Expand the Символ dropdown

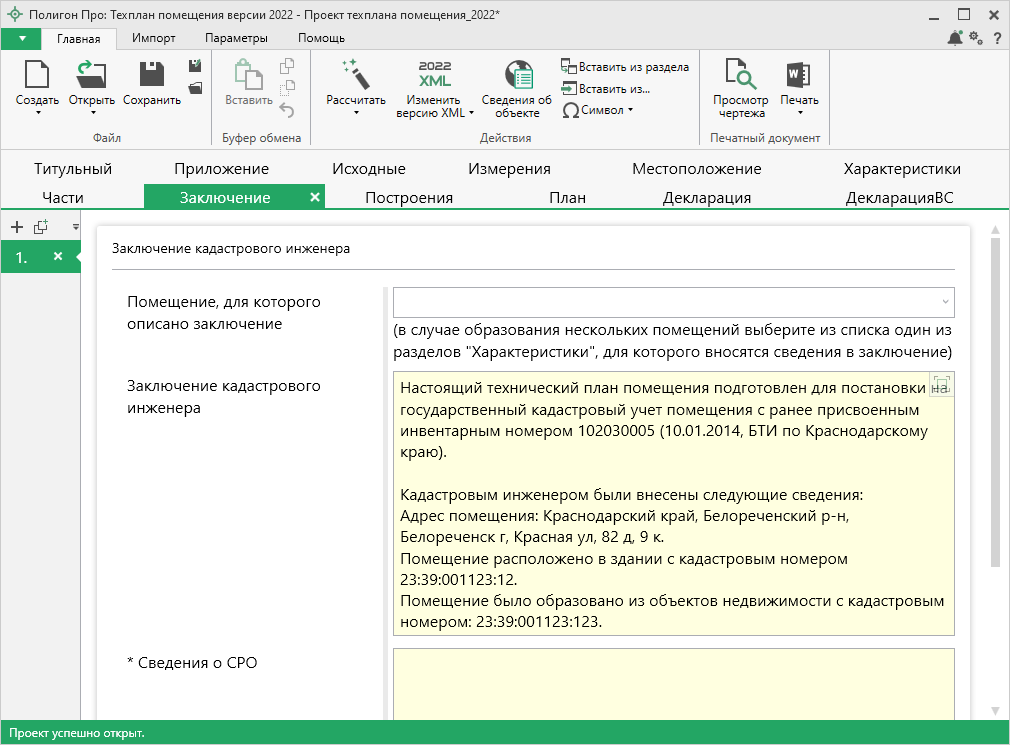598,110
